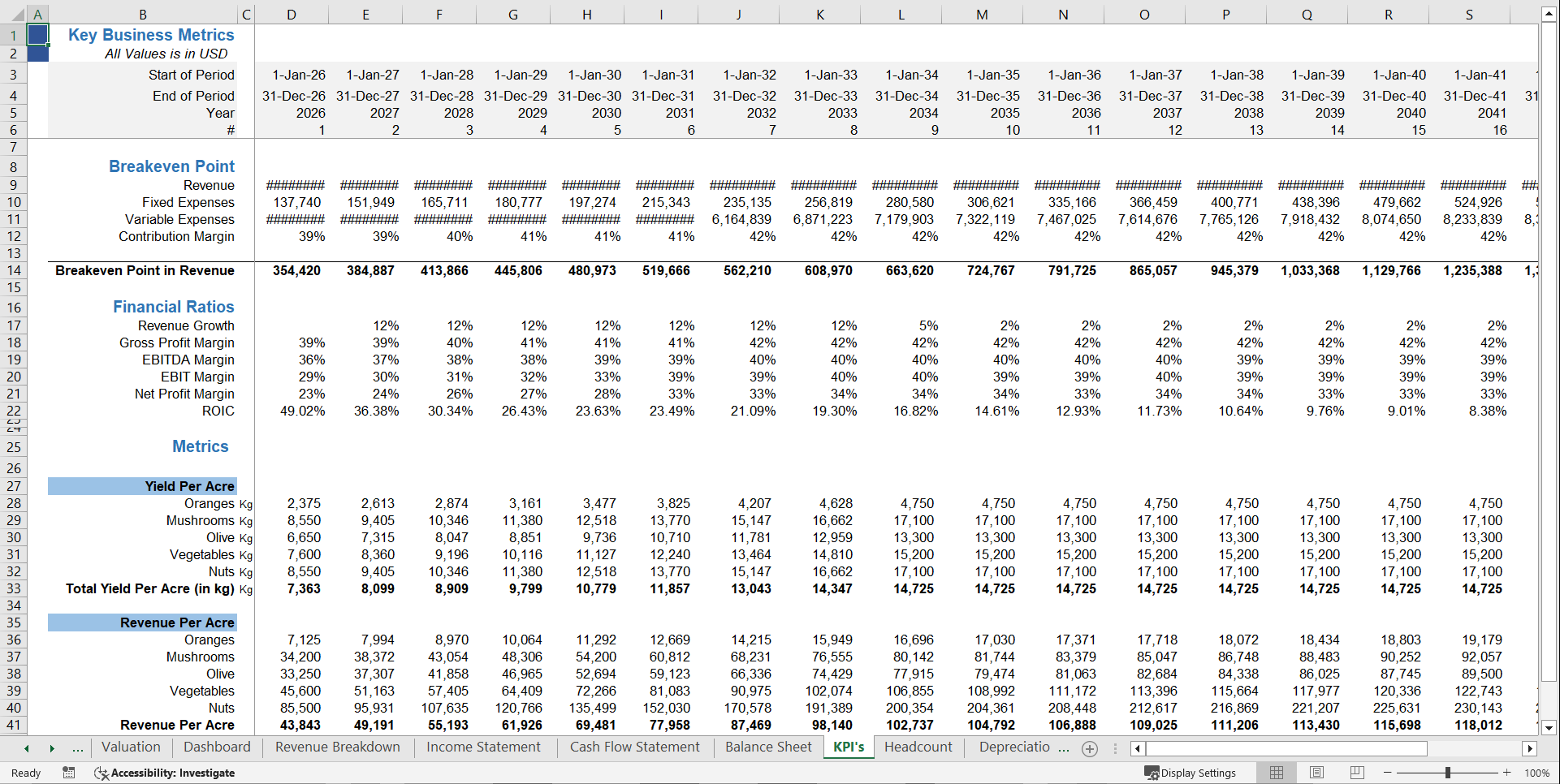The width and height of the screenshot is (1560, 784).
Task: Open the Income Statement sheet
Action: 482,747
